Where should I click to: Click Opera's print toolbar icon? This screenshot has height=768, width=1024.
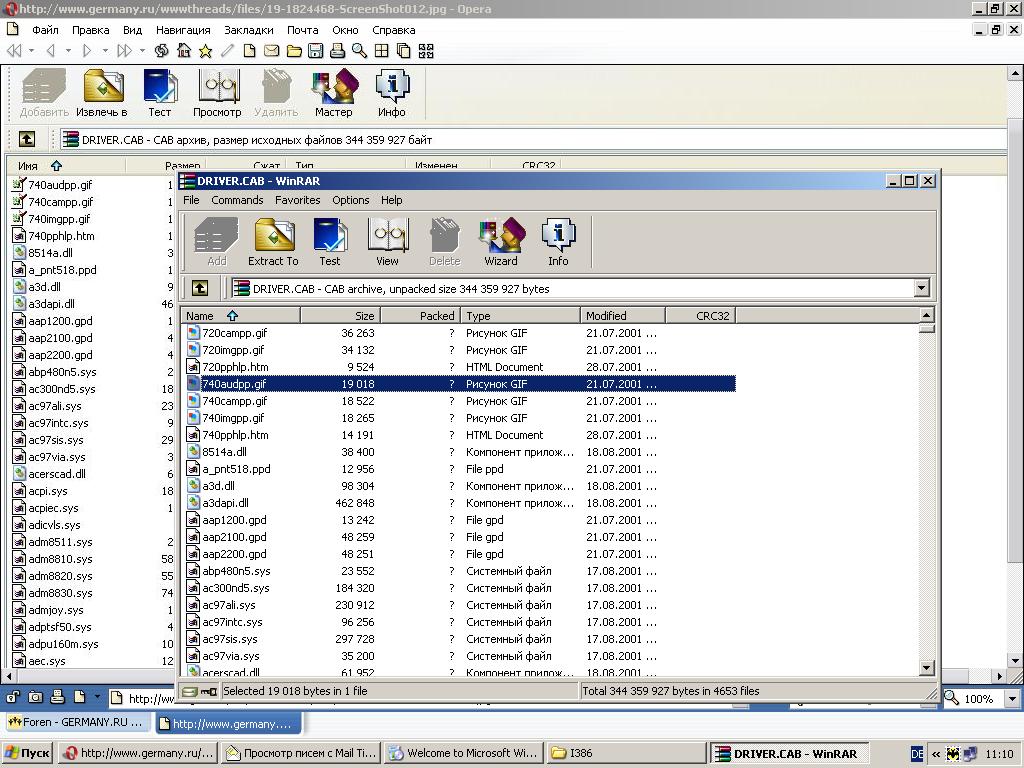337,51
